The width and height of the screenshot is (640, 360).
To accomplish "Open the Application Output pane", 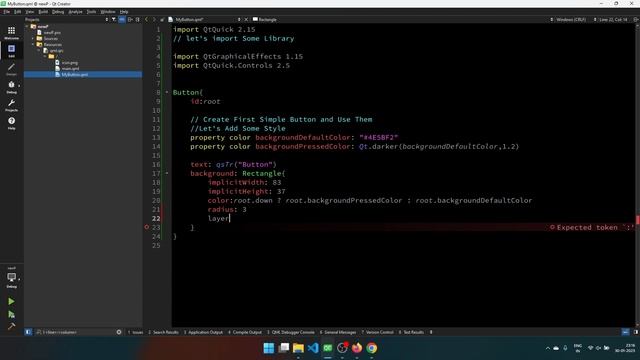I will pyautogui.click(x=203, y=332).
